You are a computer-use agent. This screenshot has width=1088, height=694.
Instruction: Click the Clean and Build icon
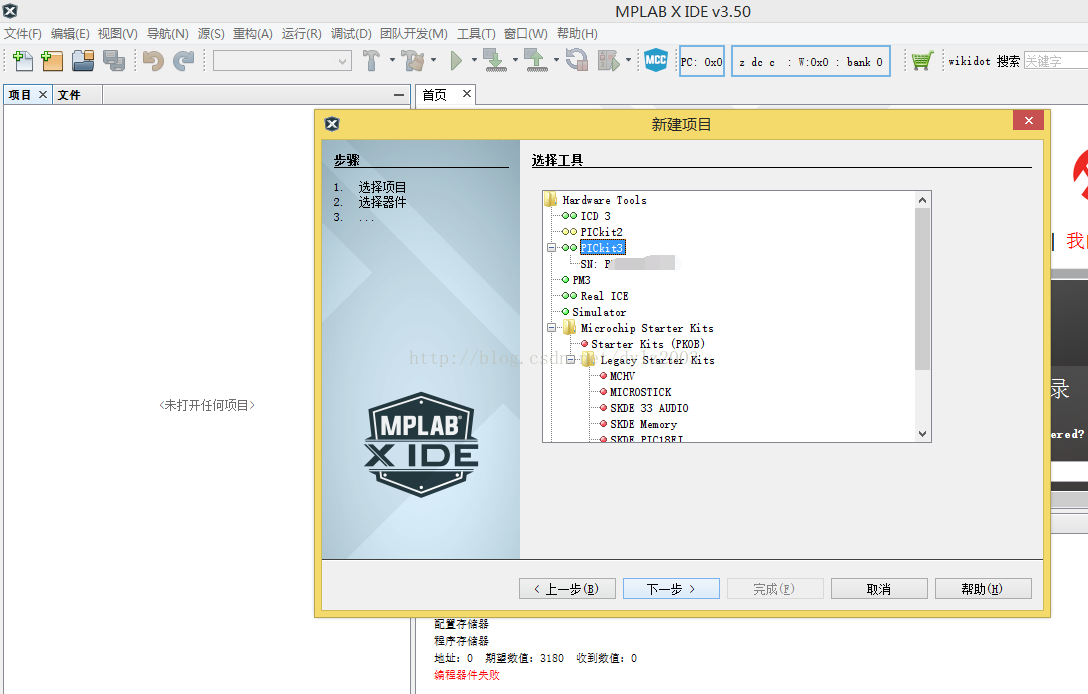point(413,61)
